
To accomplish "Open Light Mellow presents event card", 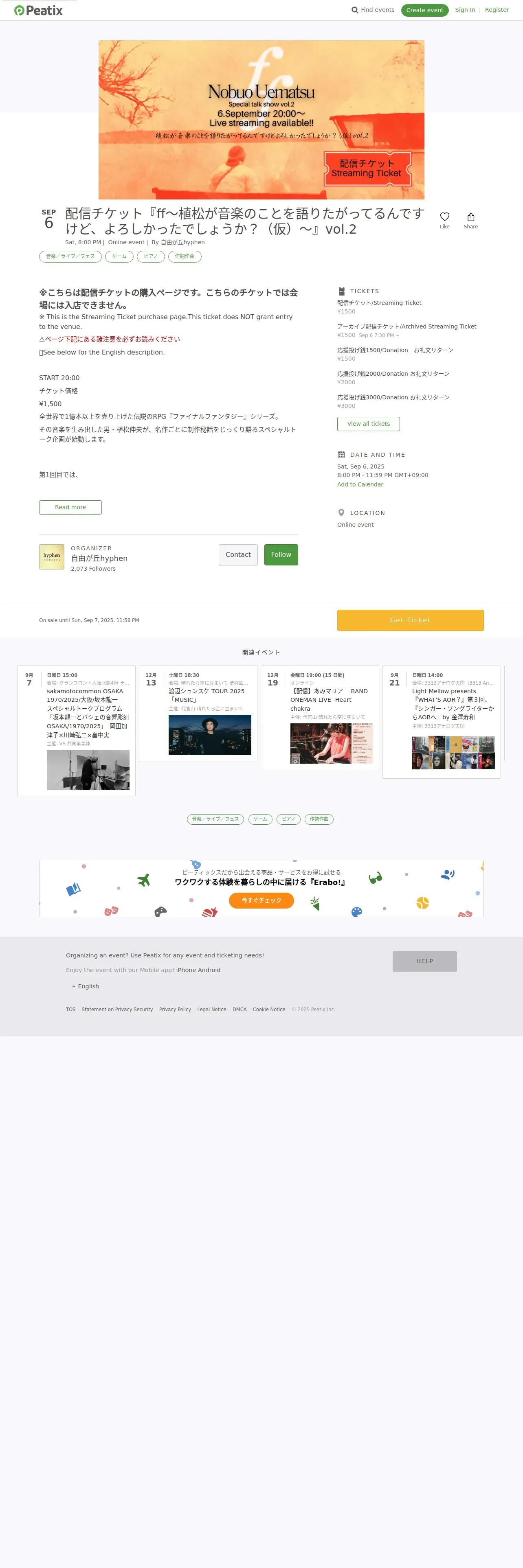I will [442, 722].
